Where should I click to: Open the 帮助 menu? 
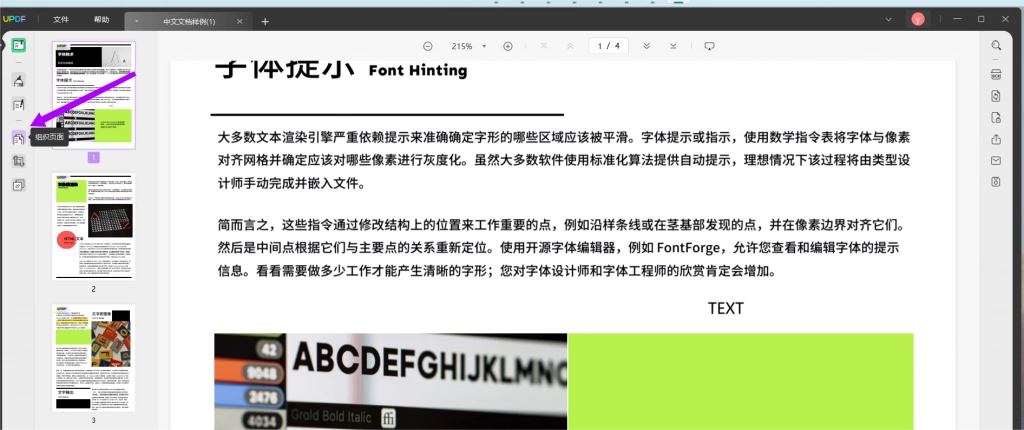102,20
